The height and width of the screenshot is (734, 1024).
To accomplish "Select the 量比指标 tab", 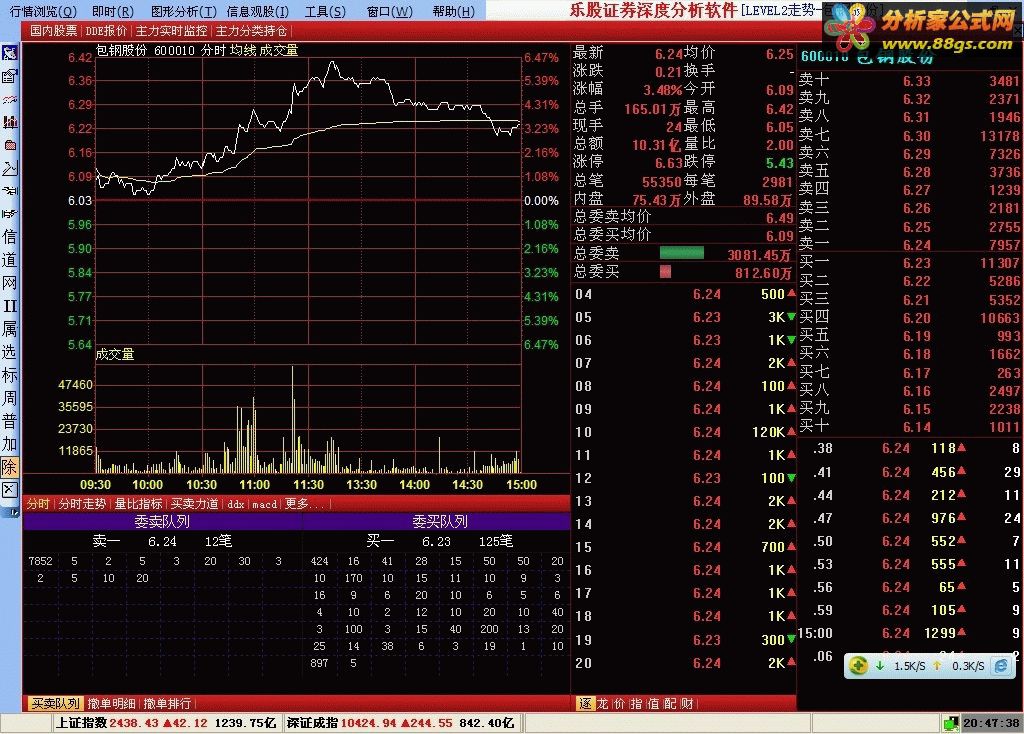I will click(x=138, y=504).
